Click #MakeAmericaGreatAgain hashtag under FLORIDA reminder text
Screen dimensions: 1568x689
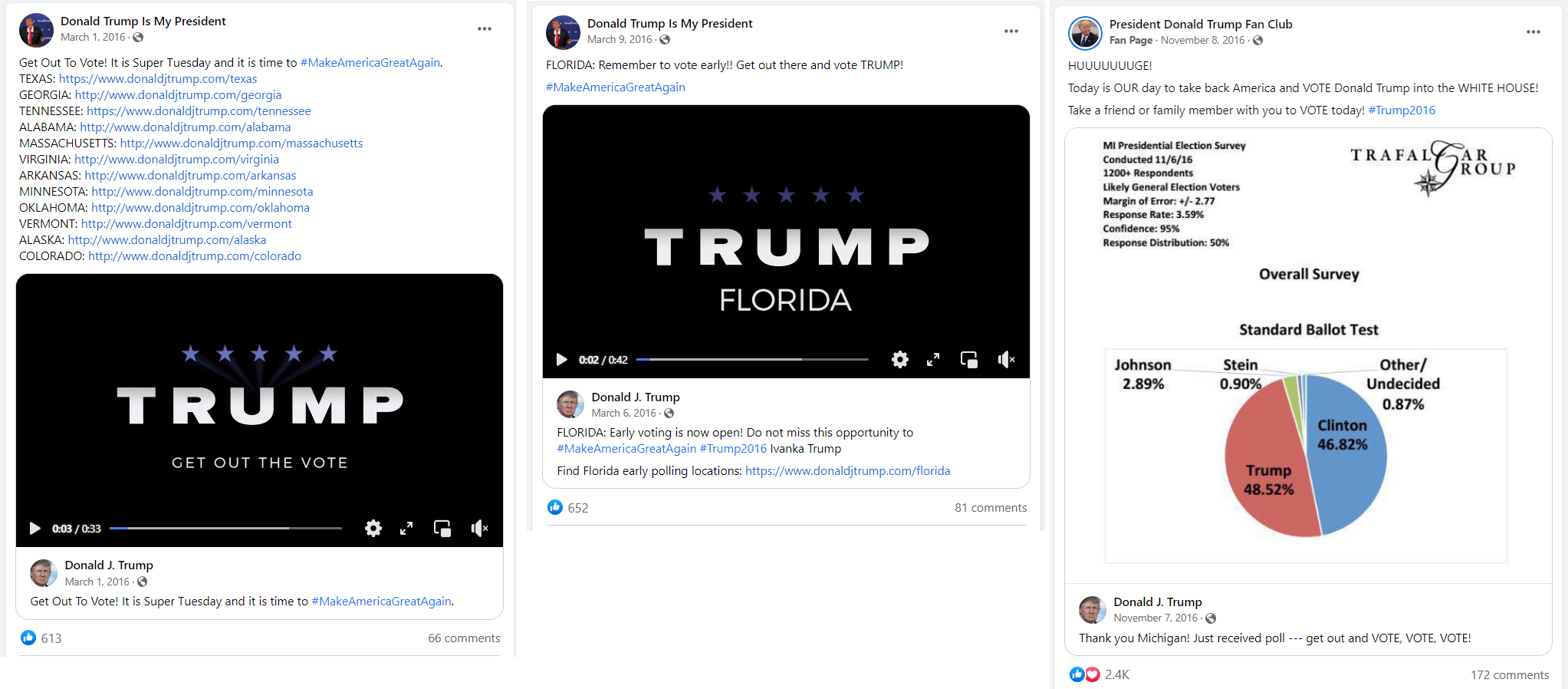[616, 87]
